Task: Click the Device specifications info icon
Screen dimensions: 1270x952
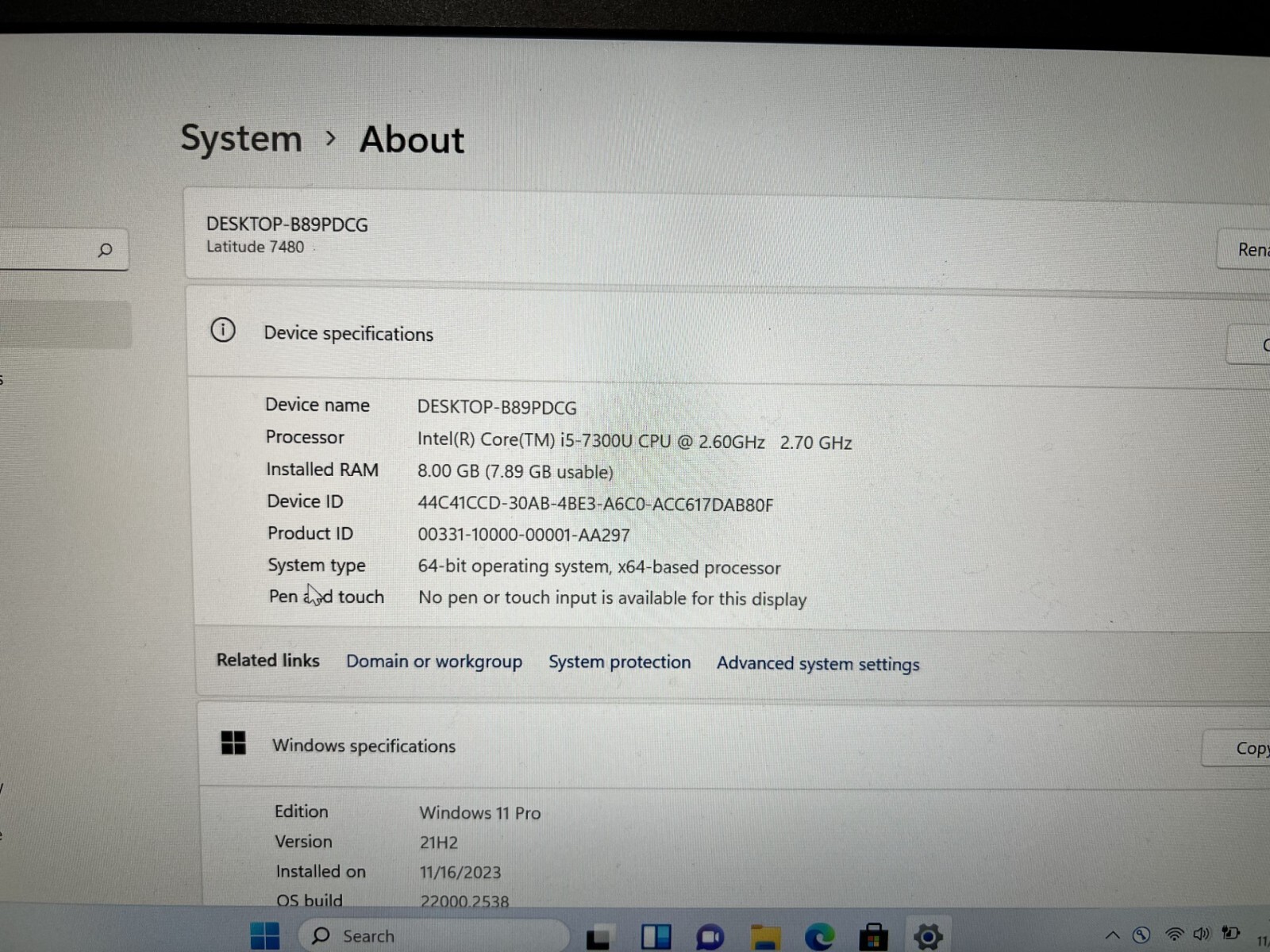Action: click(x=223, y=330)
